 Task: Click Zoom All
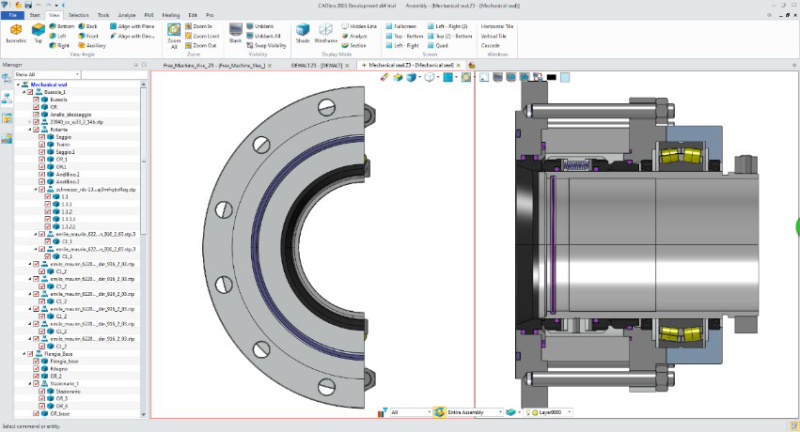174,36
